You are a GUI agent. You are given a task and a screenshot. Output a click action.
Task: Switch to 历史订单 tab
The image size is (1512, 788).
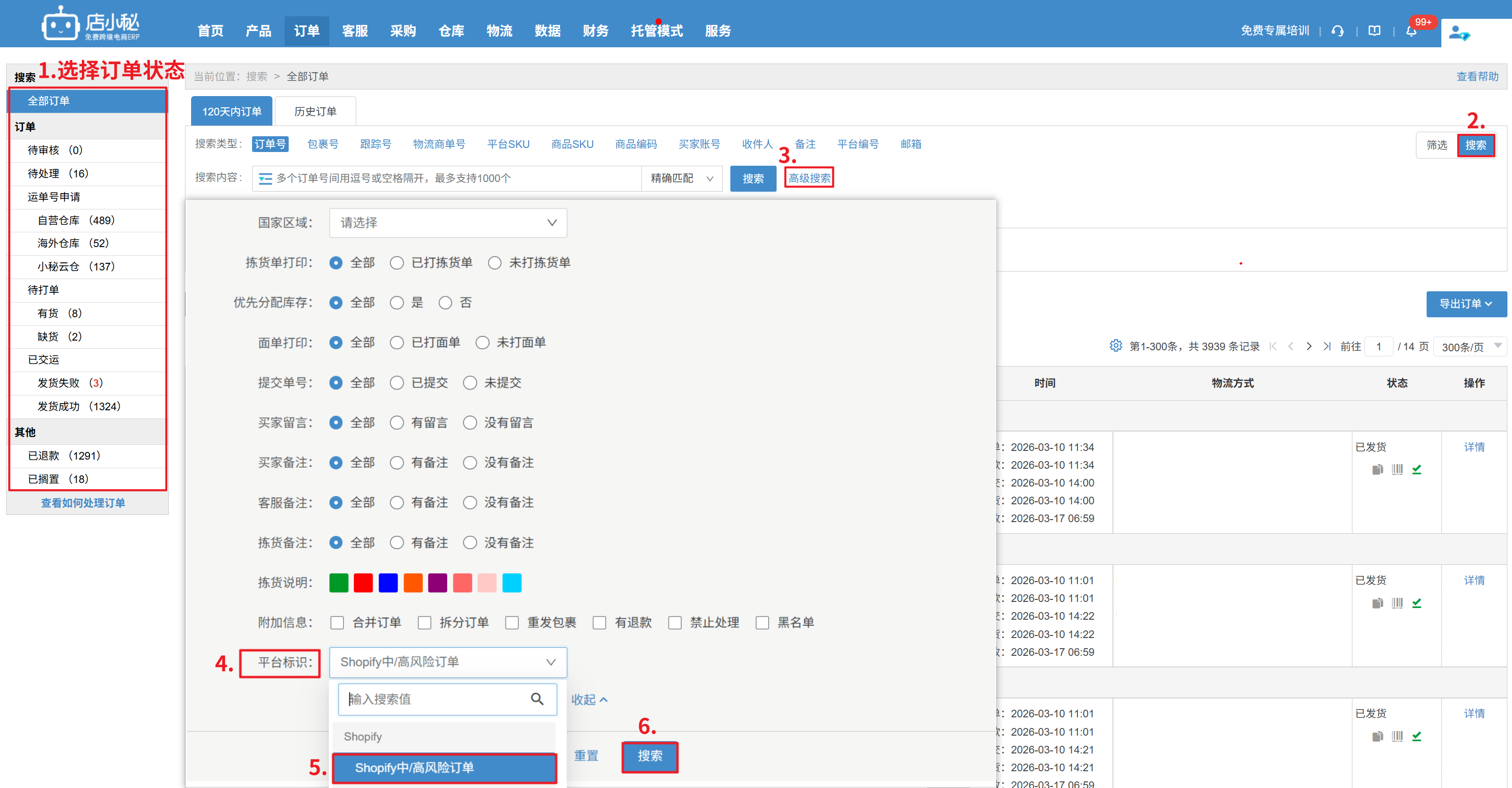click(x=315, y=111)
